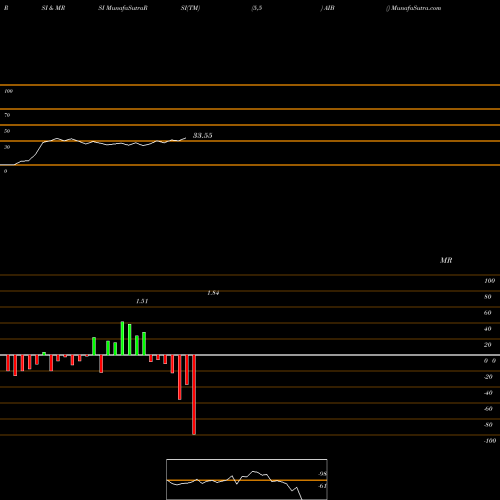Screen dimensions: 500x500
Task: Click the 100 axis label on RSI chart
Action: (x=8, y=91)
